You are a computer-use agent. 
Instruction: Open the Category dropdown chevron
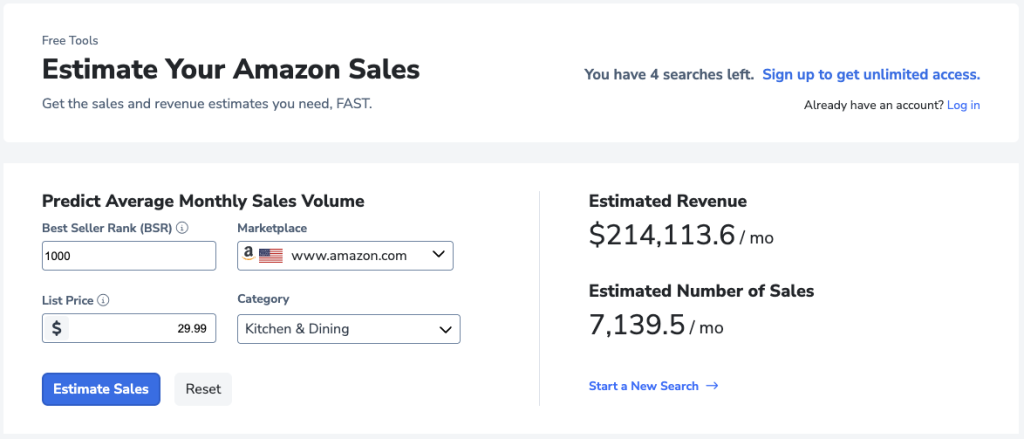click(445, 329)
